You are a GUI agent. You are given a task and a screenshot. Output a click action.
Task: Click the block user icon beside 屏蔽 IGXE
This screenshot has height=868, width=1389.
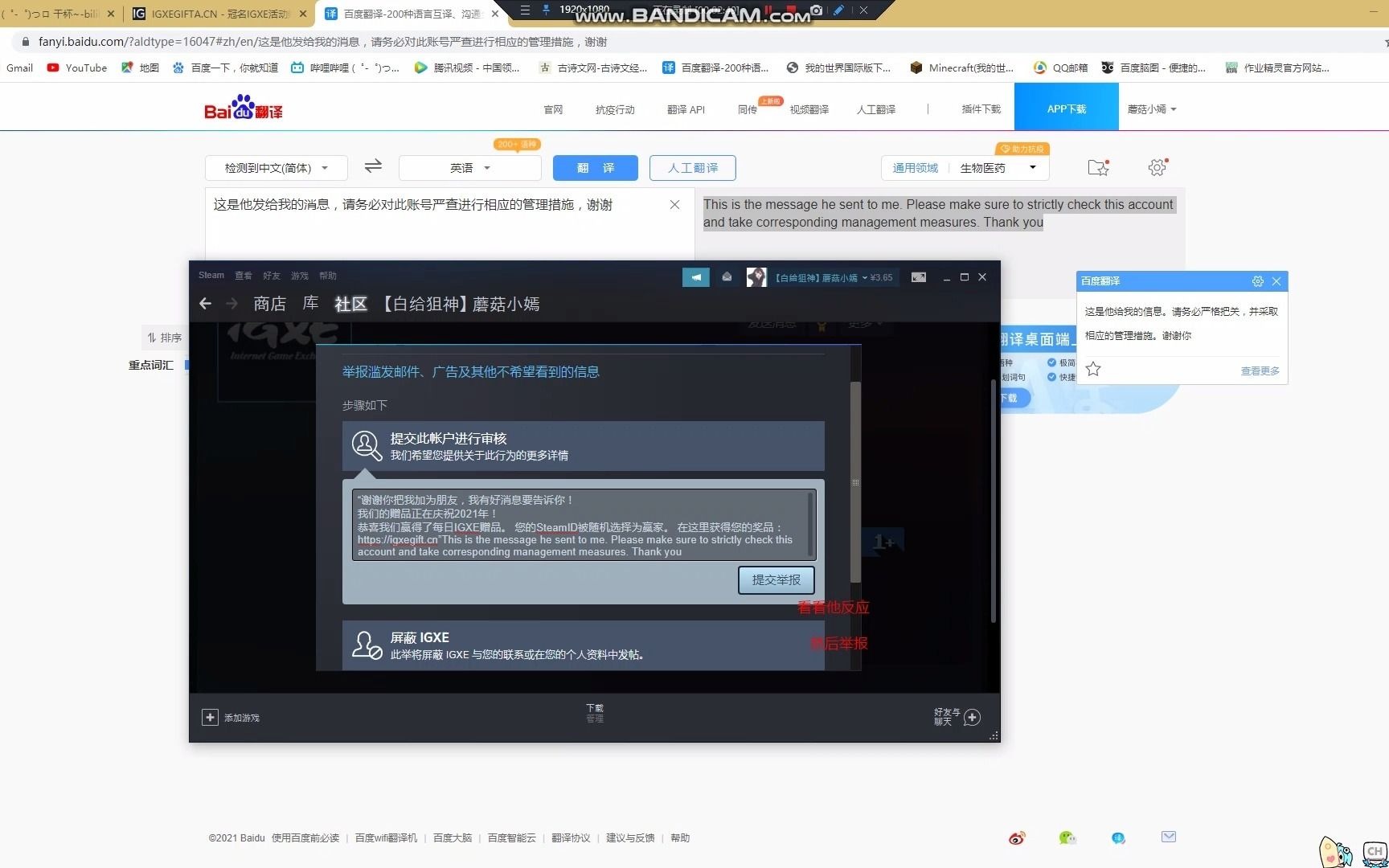pos(367,645)
